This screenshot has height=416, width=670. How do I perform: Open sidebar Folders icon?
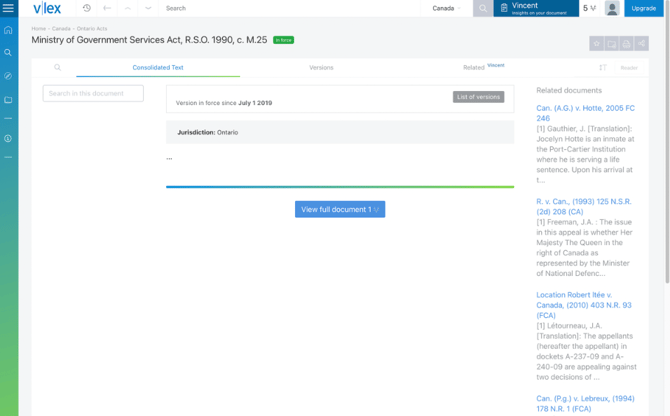[x=8, y=100]
